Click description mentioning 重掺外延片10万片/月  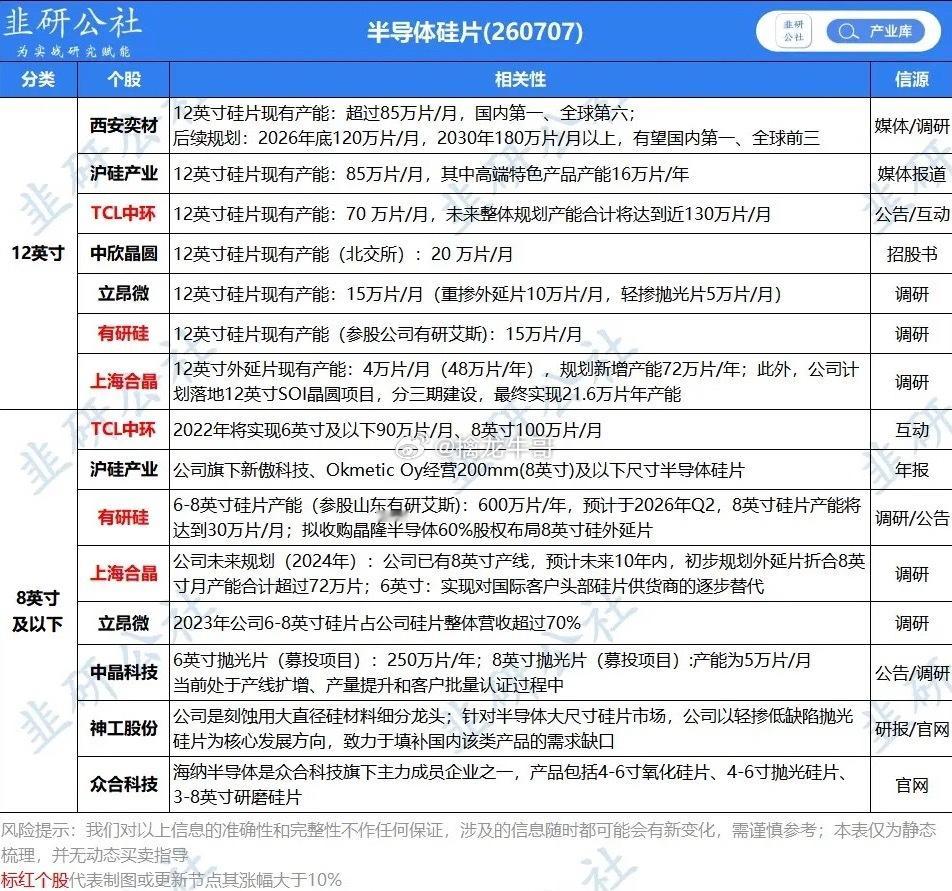click(x=477, y=294)
